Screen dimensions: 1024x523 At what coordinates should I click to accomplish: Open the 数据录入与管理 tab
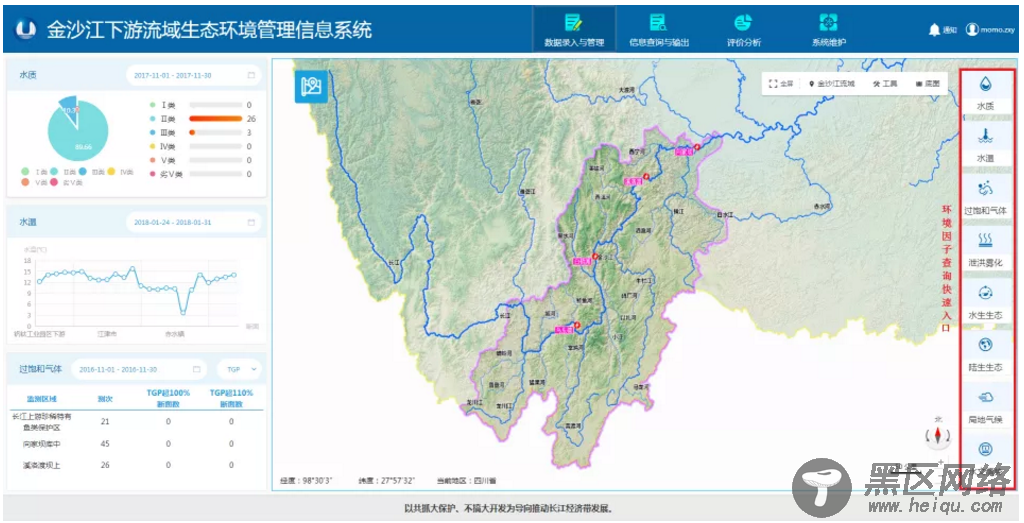pyautogui.click(x=574, y=29)
